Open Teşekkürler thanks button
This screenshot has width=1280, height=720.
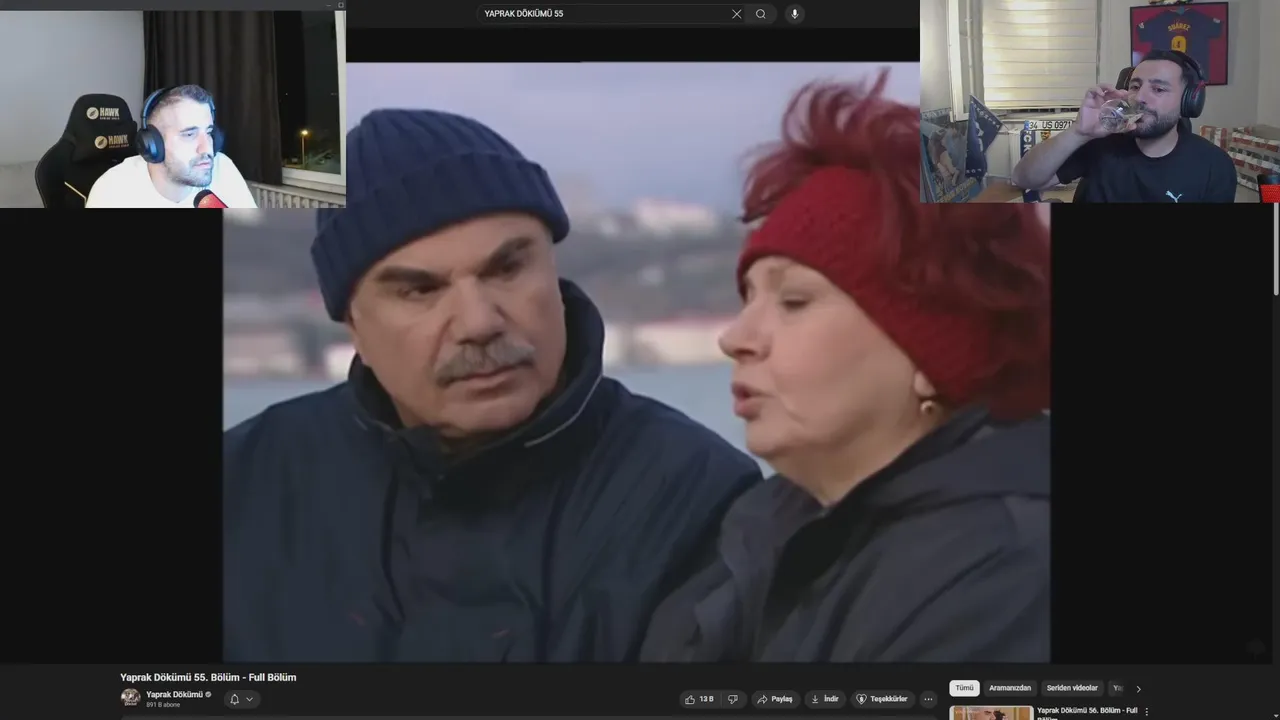[882, 699]
